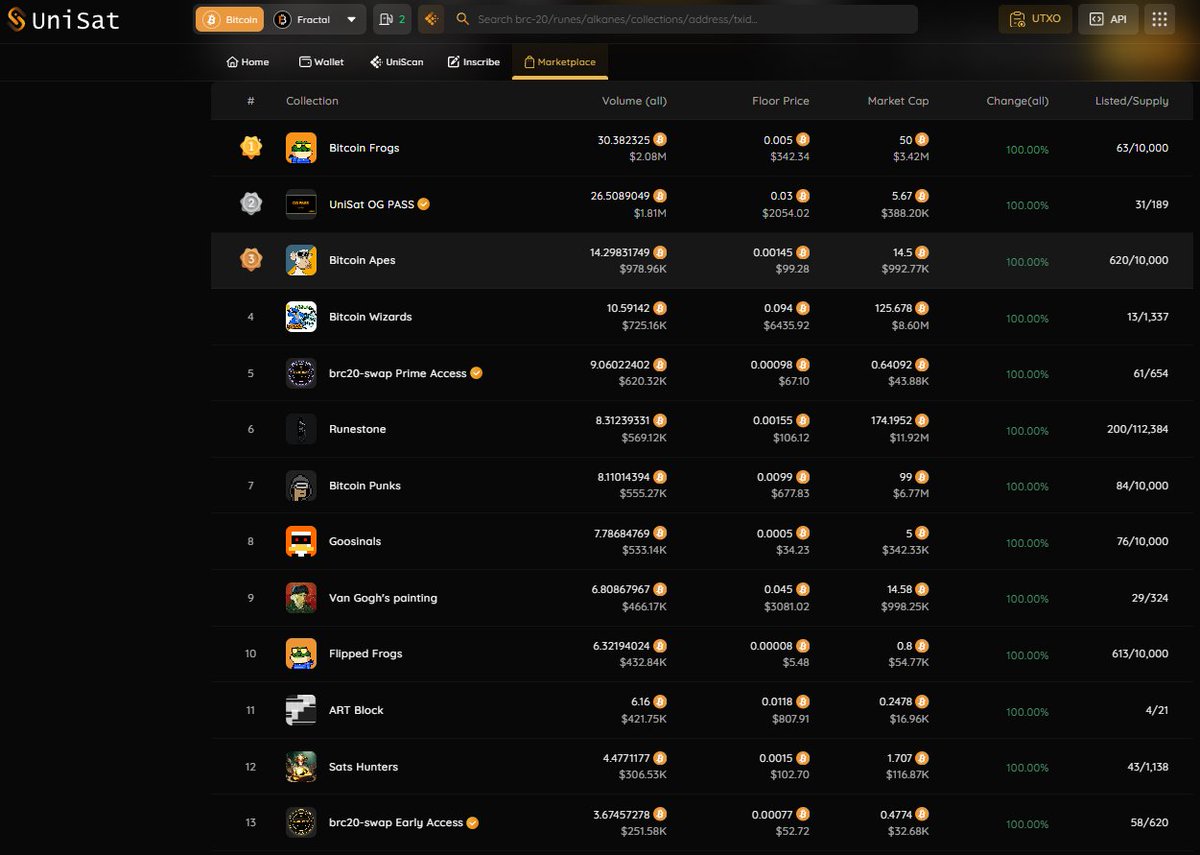Click UniSat OG PASS market cap $388.20K
The width and height of the screenshot is (1200, 855).
(904, 213)
